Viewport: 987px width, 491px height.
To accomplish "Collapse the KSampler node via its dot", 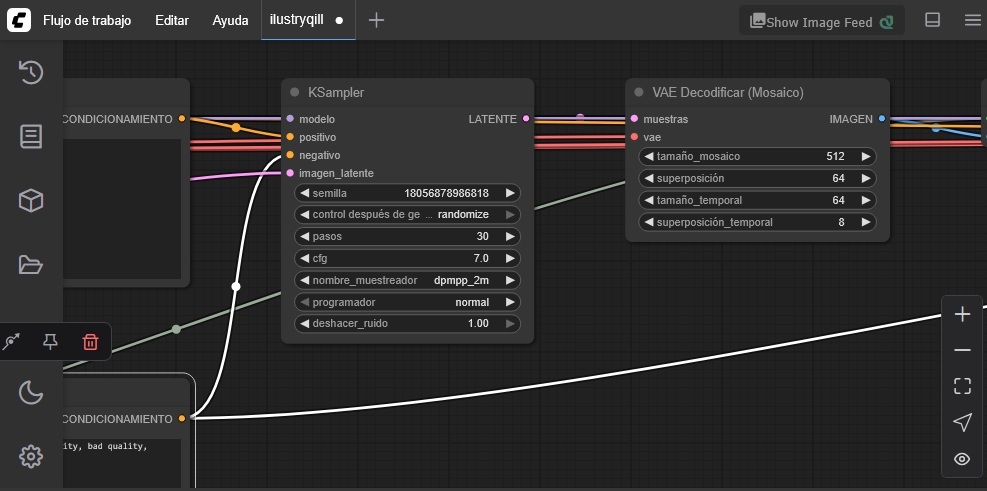I will pos(294,93).
